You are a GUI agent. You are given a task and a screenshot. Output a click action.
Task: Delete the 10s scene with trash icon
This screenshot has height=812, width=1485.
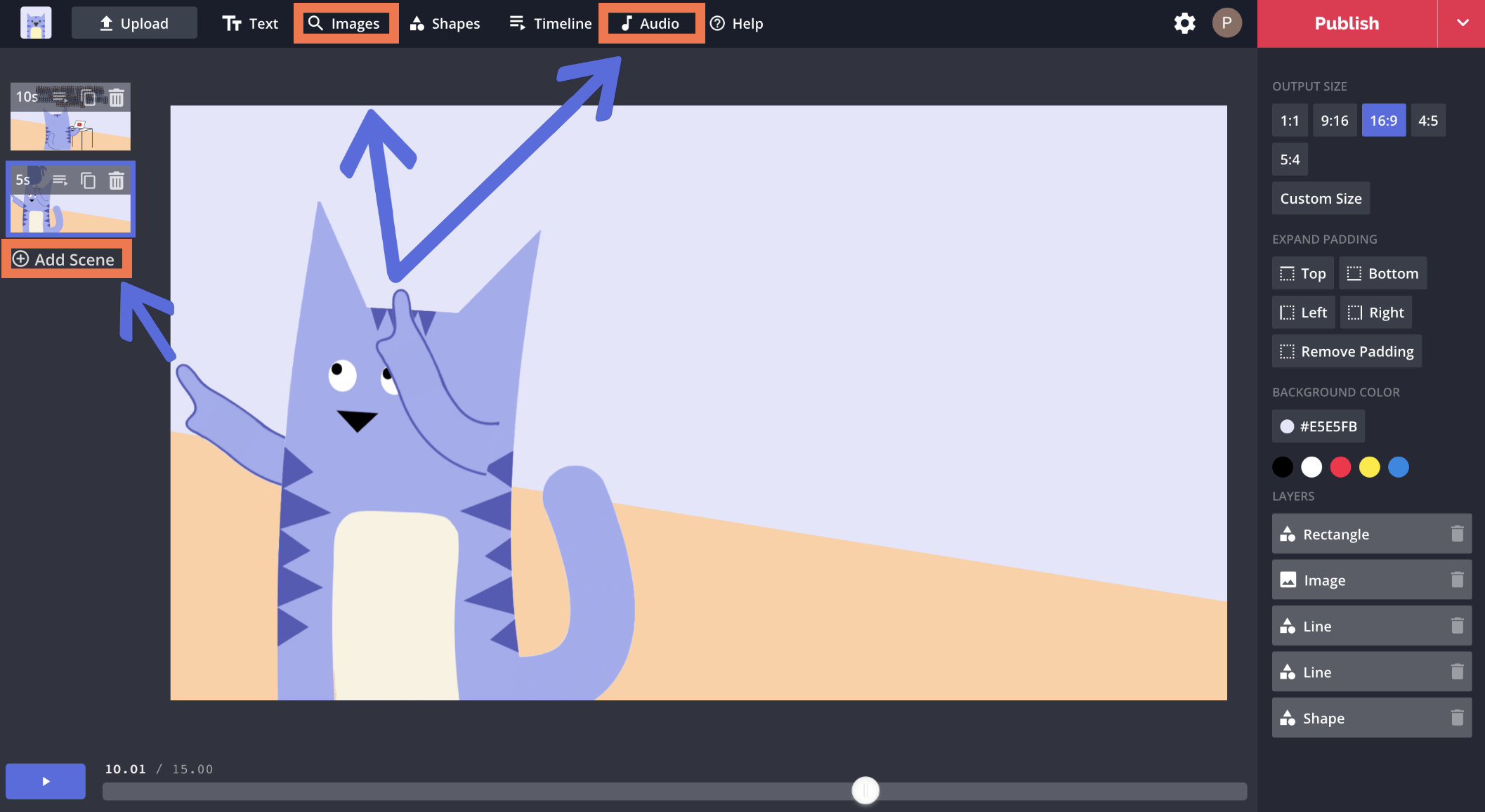[x=117, y=97]
